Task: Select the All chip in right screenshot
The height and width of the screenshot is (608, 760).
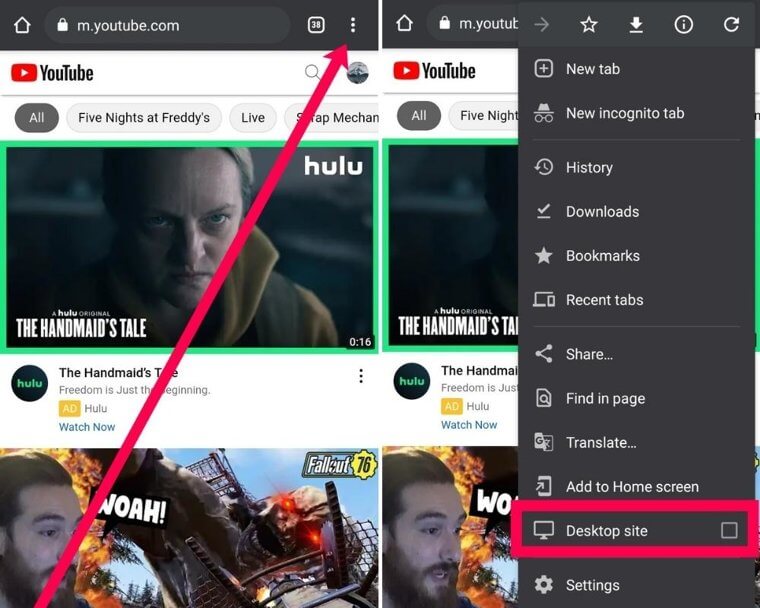Action: 419,116
